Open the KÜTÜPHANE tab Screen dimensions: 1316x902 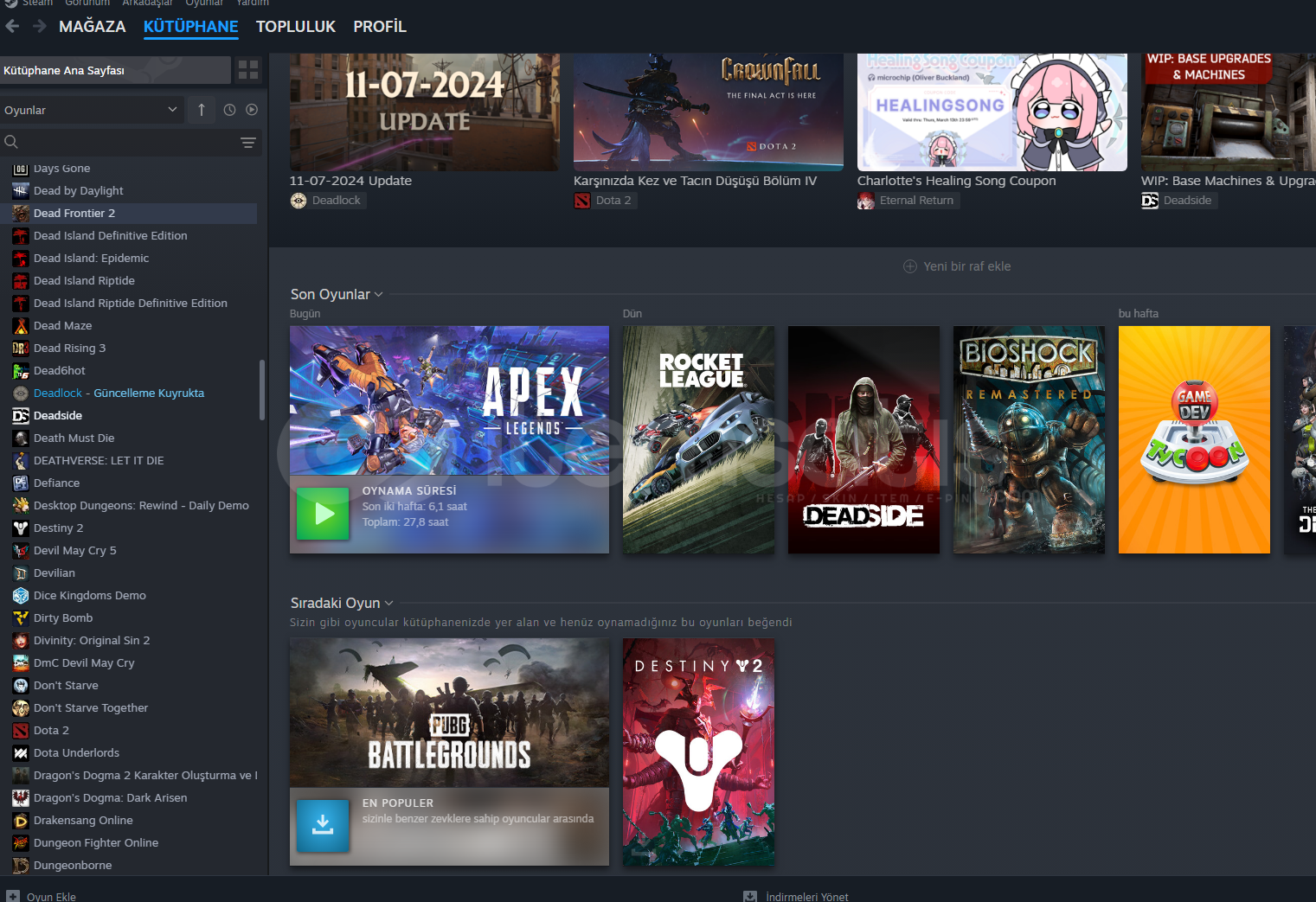(x=191, y=27)
